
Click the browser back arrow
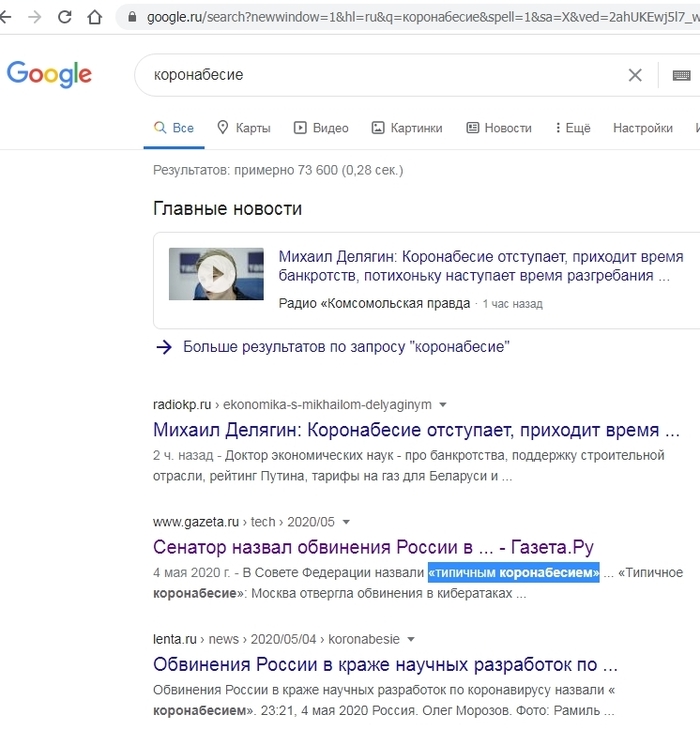(9, 17)
